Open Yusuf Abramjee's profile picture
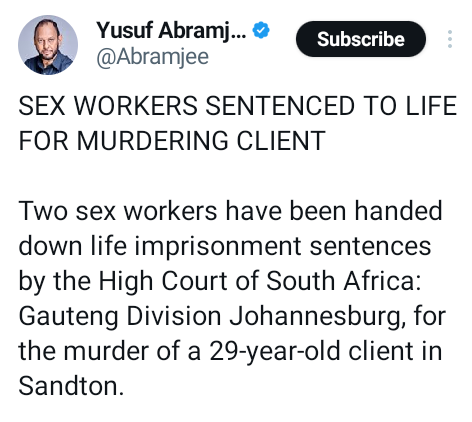This screenshot has width=472, height=422. point(48,45)
